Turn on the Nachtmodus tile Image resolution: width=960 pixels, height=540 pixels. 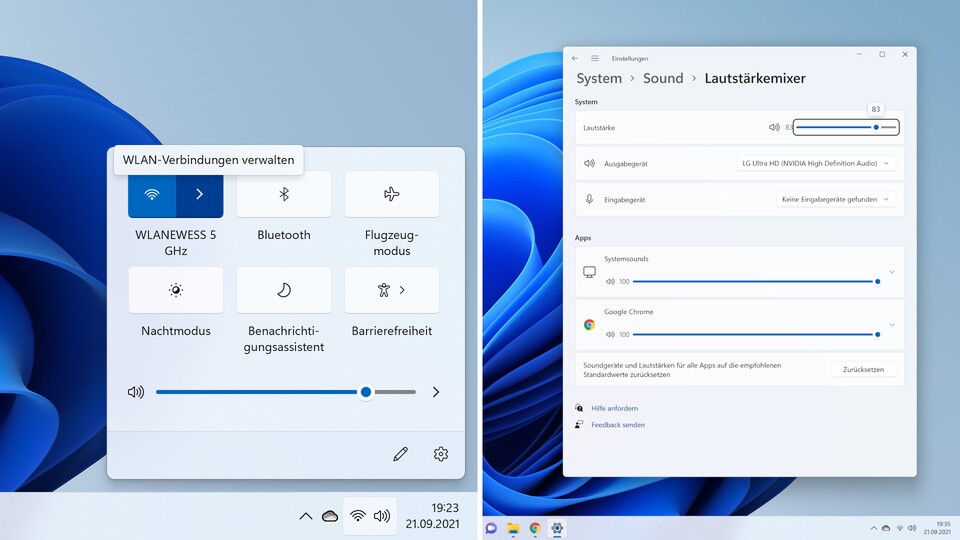(x=176, y=290)
